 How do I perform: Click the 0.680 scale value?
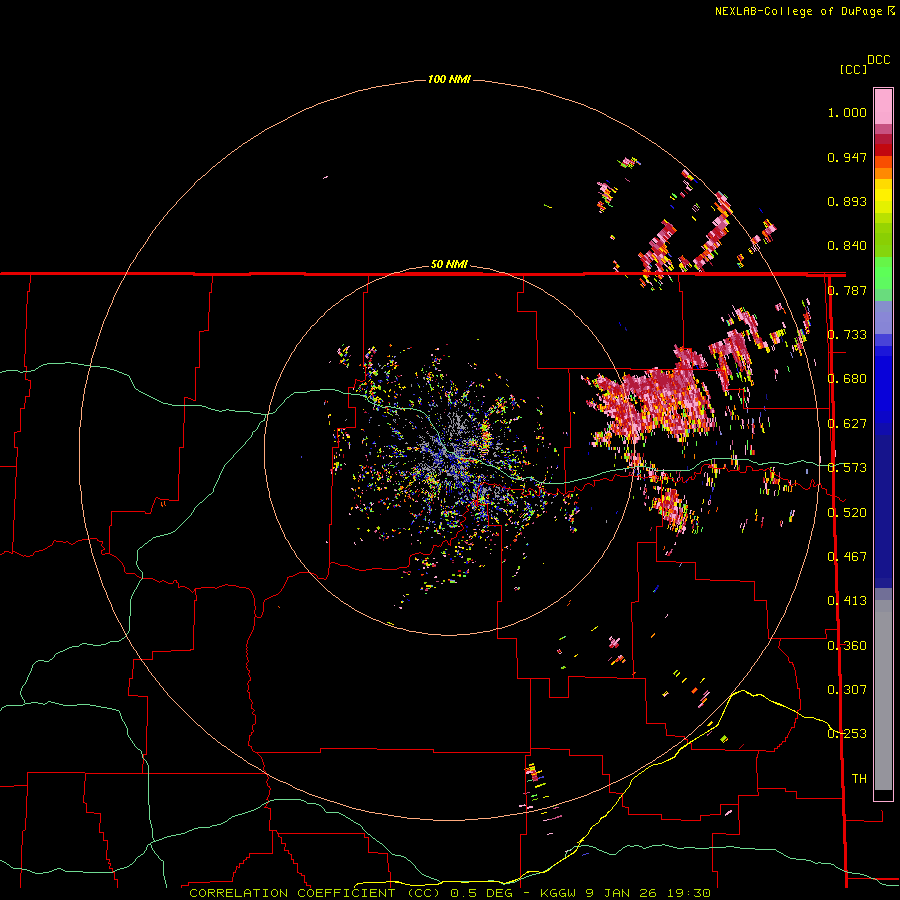tap(847, 379)
